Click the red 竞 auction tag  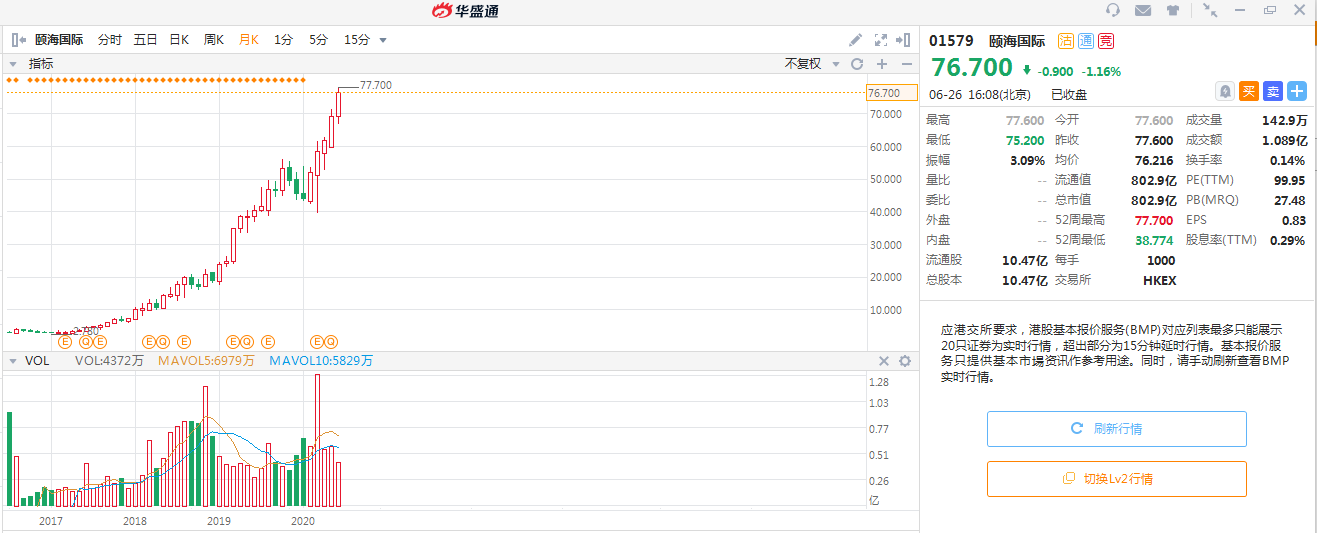coord(1105,41)
